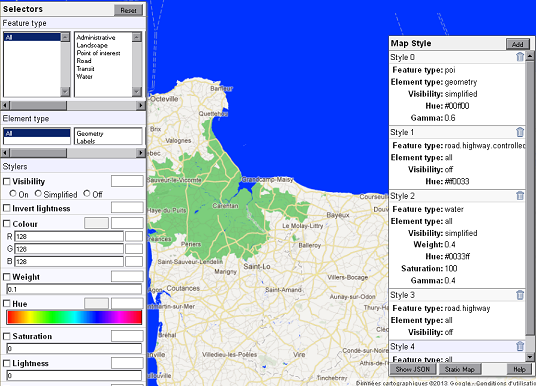Click Feature type horizontal scroll right arrow

click(x=140, y=105)
